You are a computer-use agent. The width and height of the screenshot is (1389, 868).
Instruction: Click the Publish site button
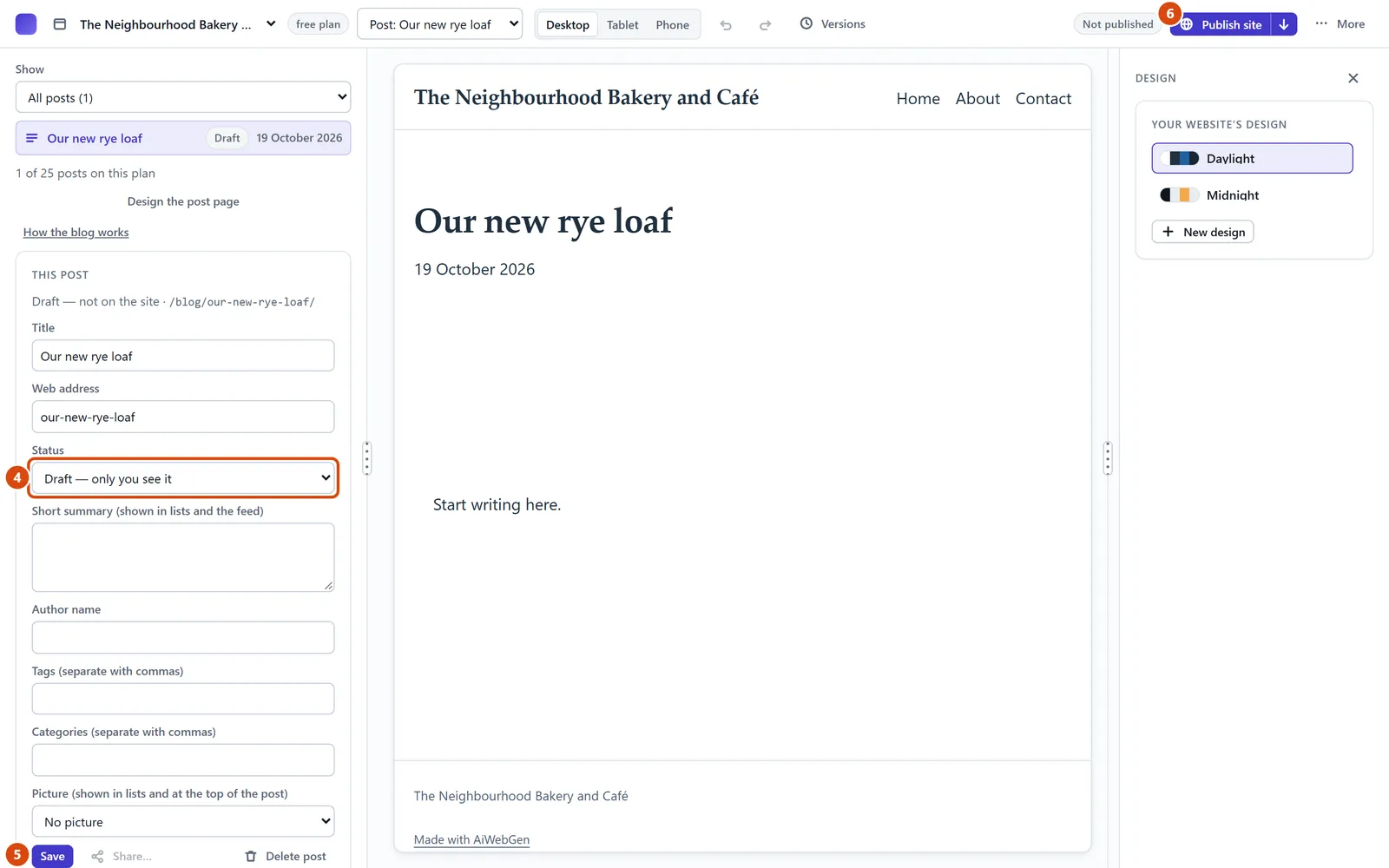(1221, 24)
